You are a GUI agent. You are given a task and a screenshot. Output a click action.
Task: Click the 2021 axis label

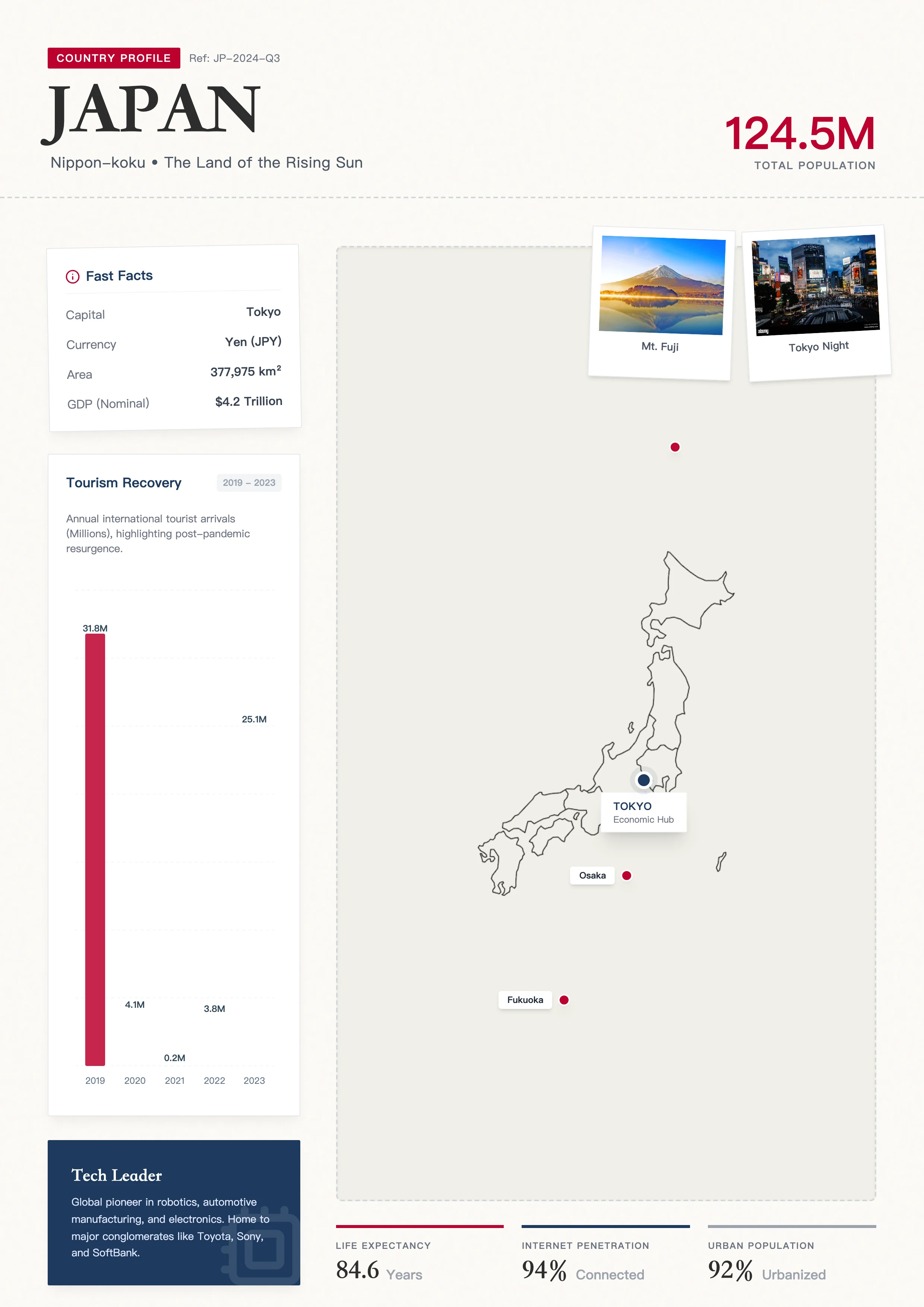(x=175, y=1080)
